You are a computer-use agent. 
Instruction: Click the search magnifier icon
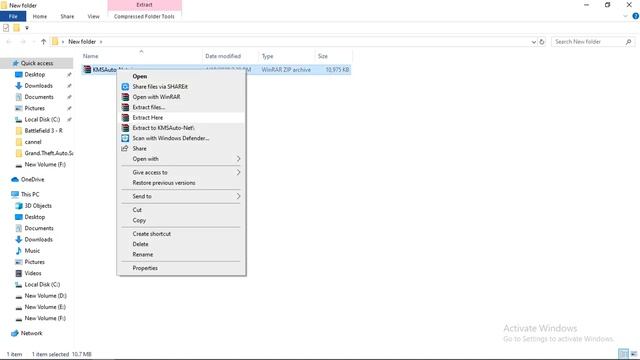coord(629,42)
